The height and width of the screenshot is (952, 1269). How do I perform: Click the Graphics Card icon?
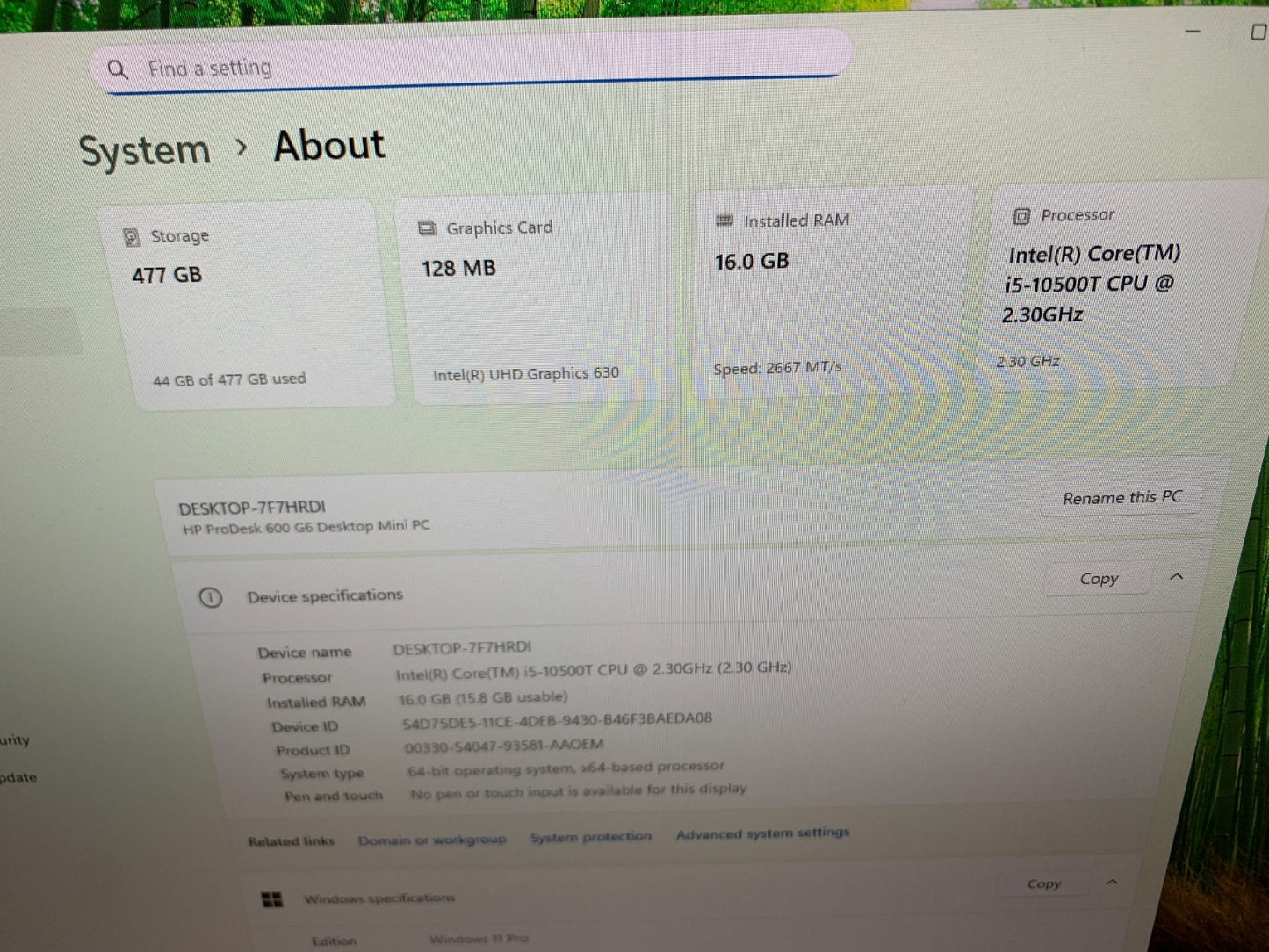point(427,228)
